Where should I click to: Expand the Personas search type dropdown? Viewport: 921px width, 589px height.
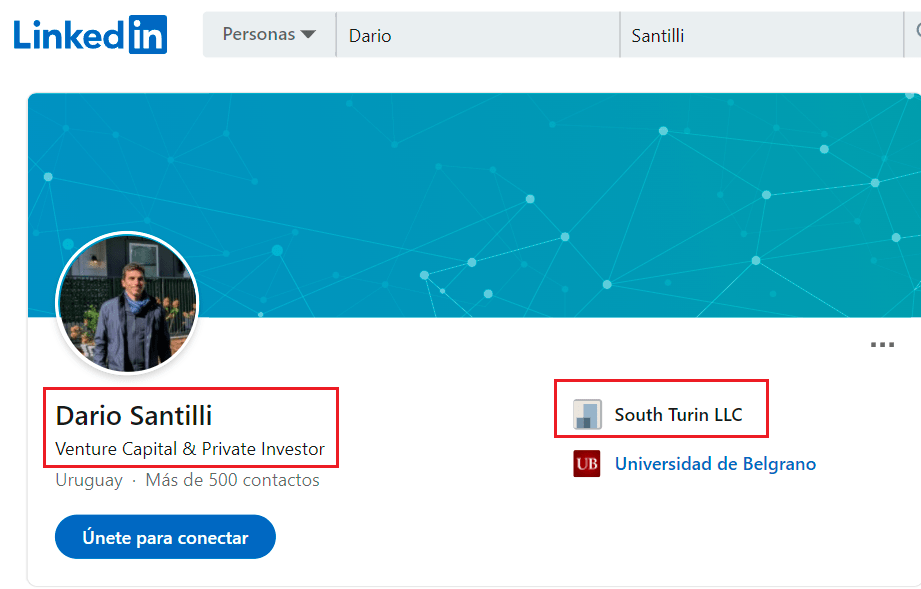[x=269, y=35]
